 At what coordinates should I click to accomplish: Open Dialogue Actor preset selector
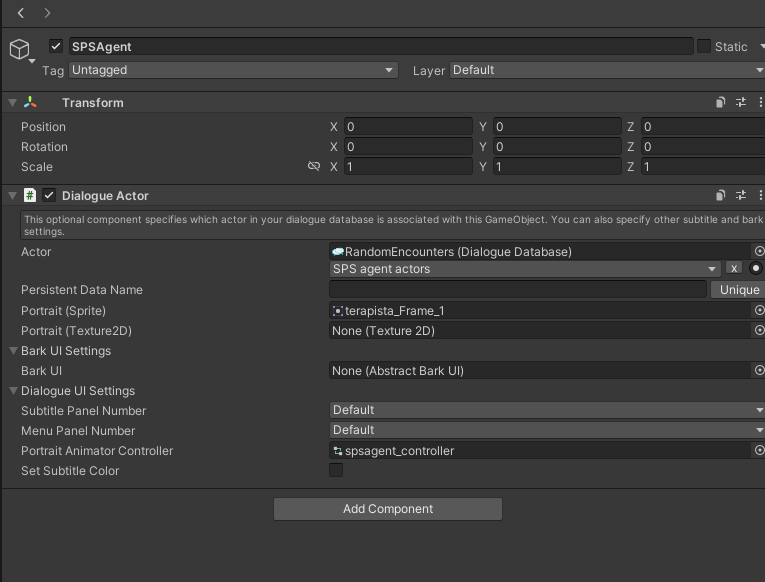click(741, 195)
